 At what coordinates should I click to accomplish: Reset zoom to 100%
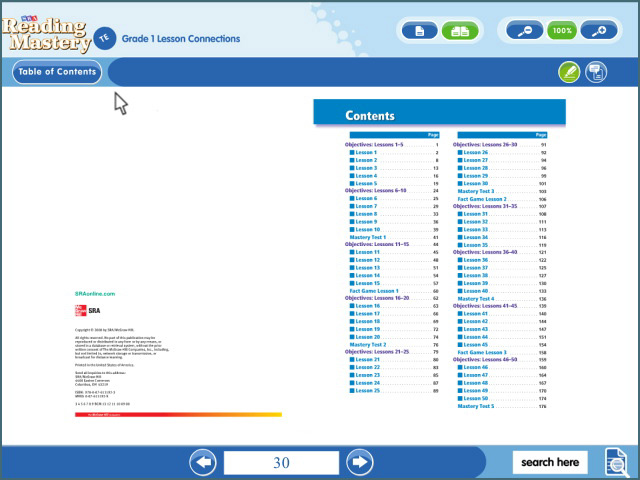(x=561, y=31)
